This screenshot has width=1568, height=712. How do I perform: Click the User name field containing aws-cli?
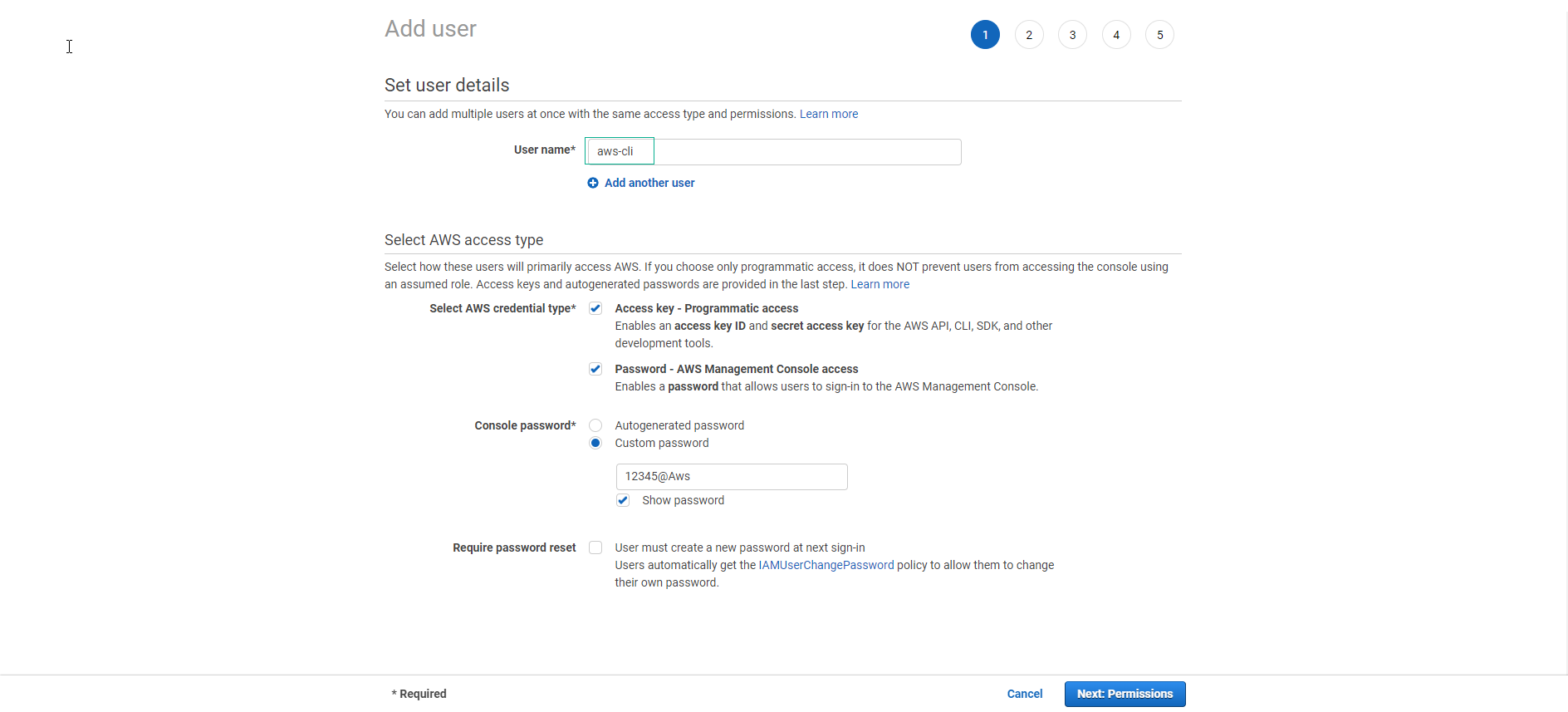tap(773, 151)
